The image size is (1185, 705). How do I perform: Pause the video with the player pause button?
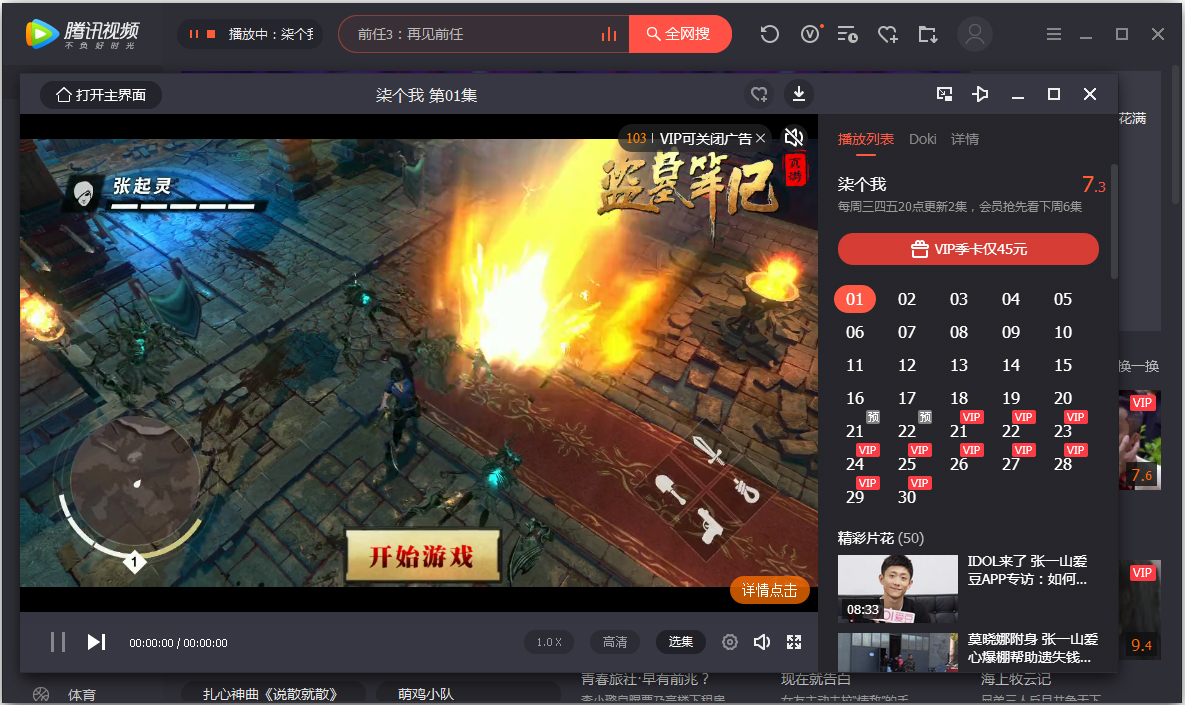[57, 642]
